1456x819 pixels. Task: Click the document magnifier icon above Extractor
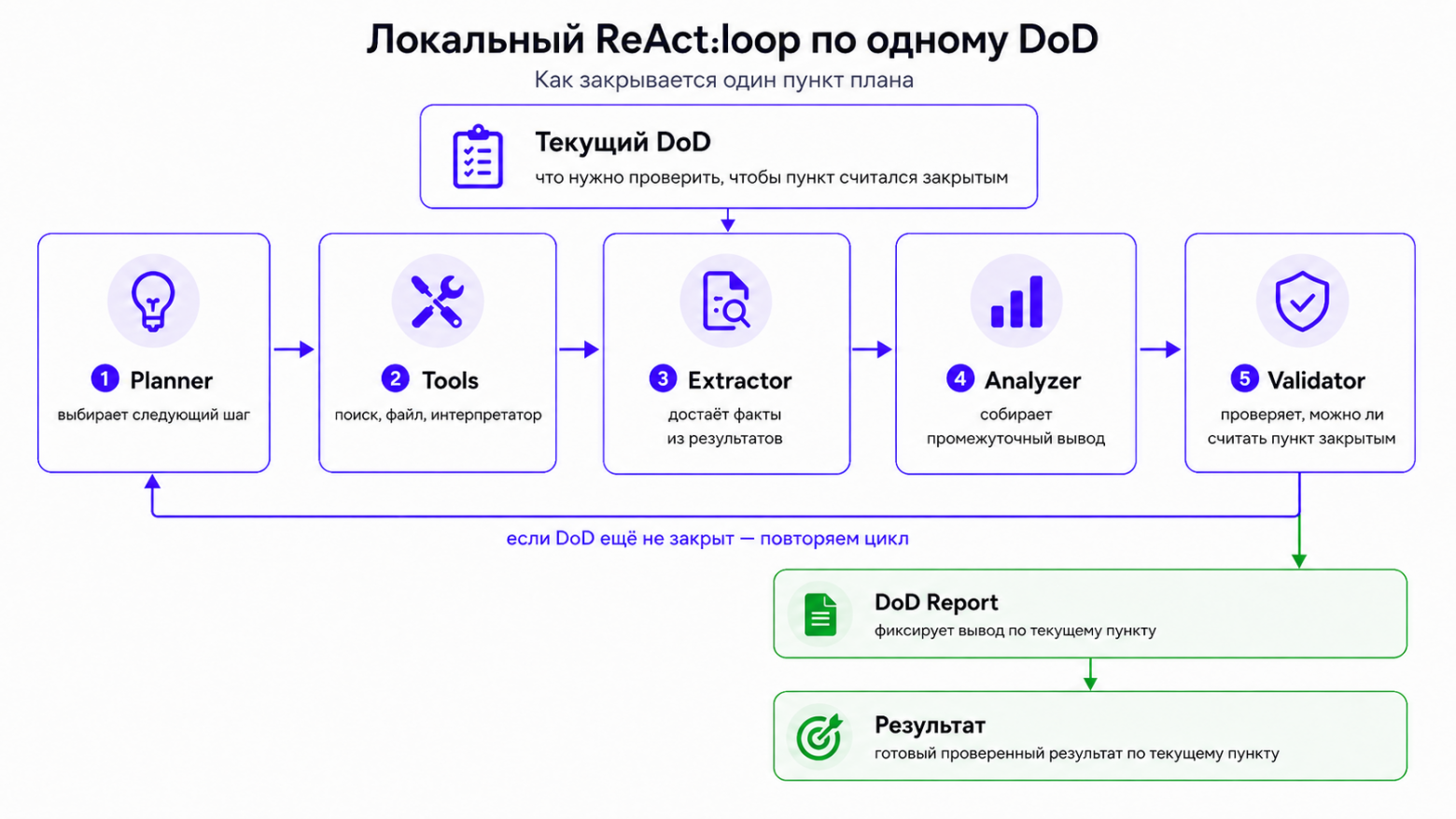pos(725,301)
